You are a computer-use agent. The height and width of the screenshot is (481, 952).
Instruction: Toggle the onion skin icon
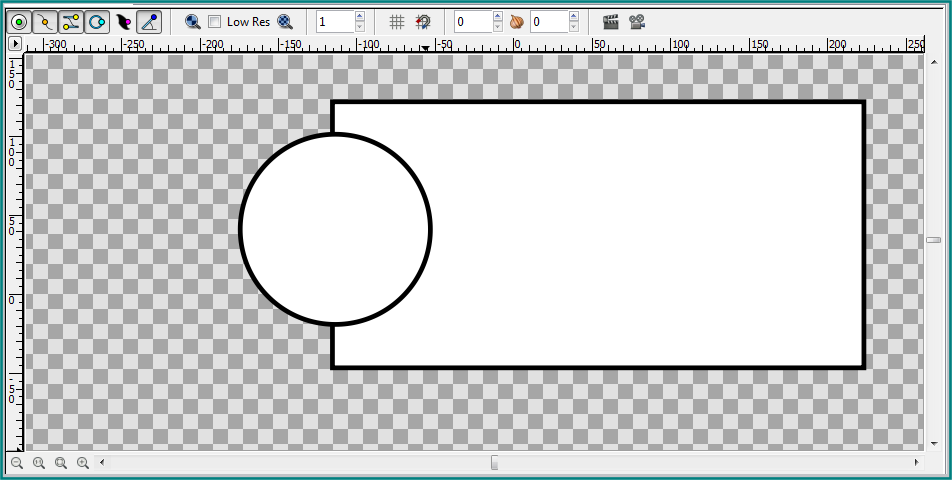[x=517, y=22]
